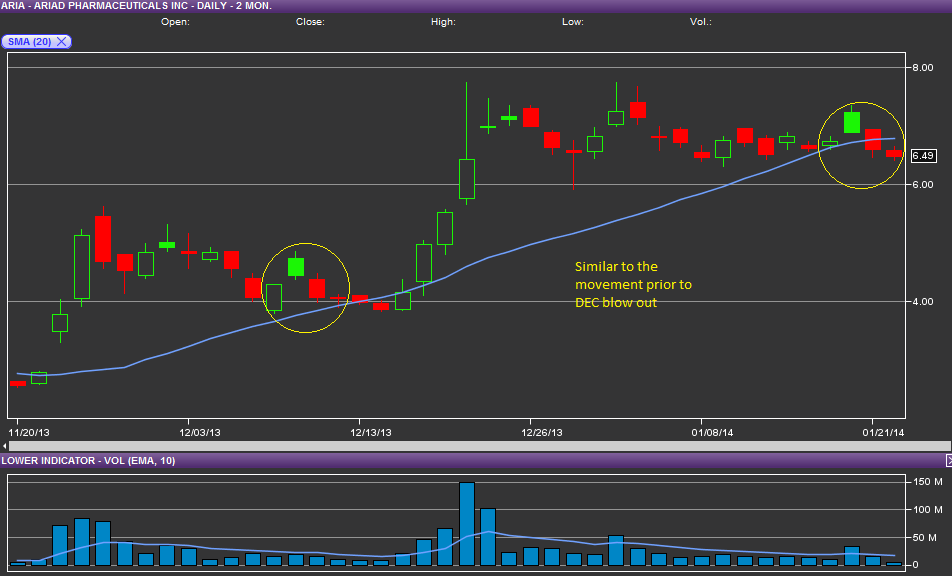Click the High: field label

(443, 21)
